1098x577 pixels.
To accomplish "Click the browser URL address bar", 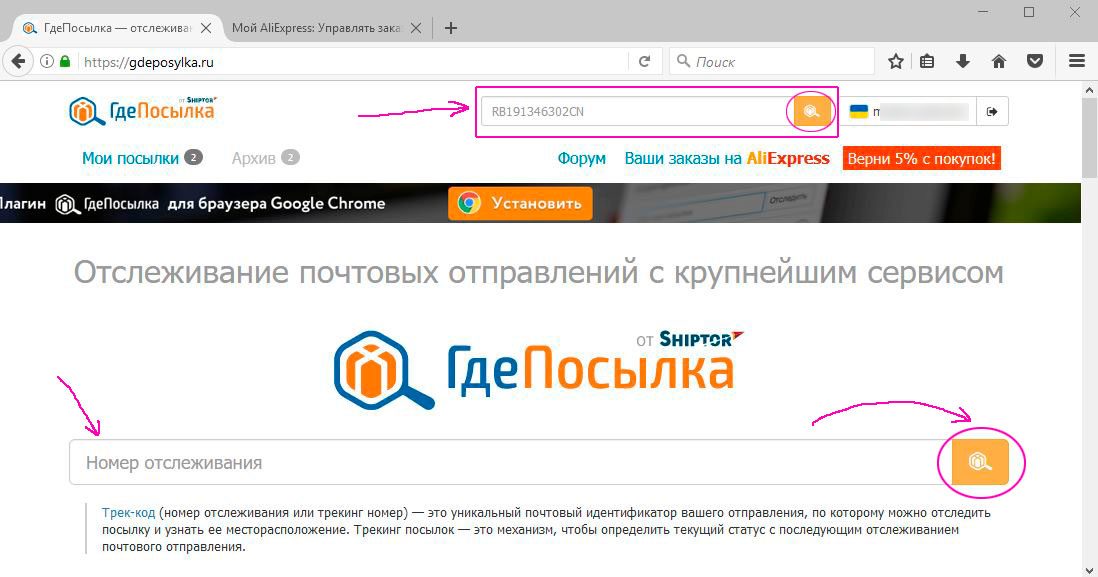I will (354, 62).
